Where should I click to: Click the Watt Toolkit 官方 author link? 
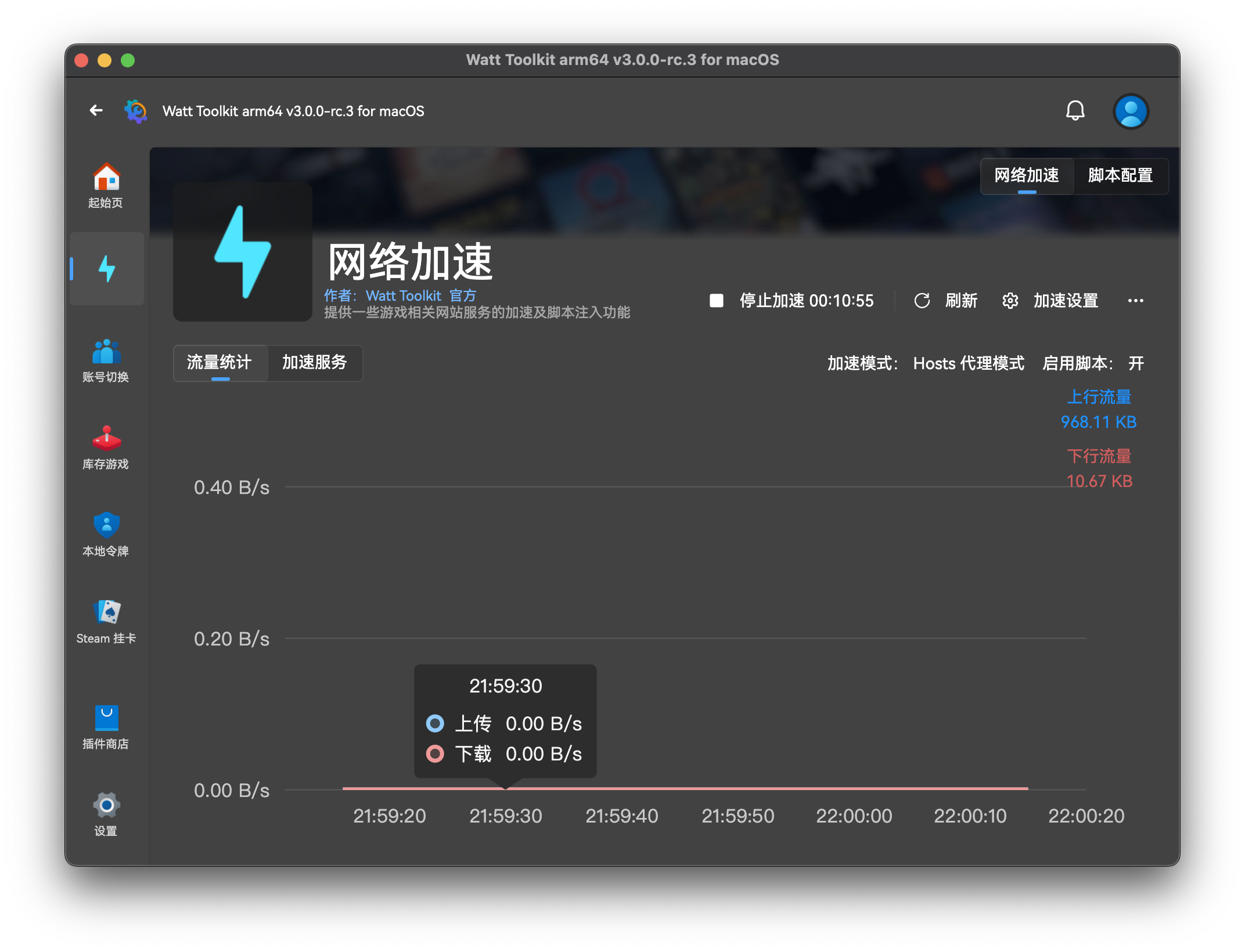point(420,295)
